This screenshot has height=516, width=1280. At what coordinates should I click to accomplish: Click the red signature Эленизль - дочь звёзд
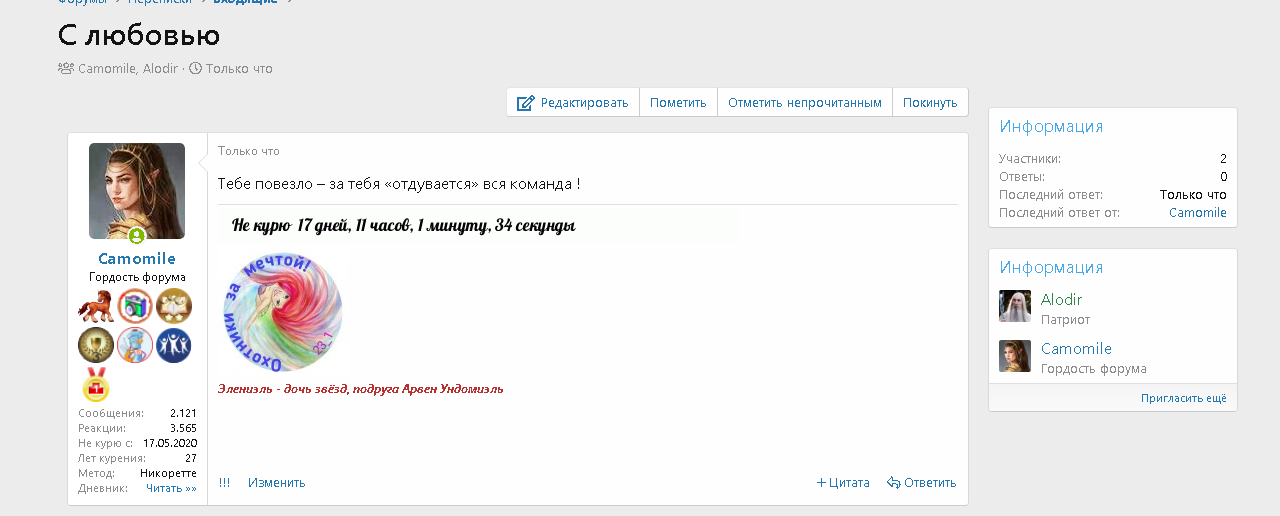pyautogui.click(x=361, y=388)
